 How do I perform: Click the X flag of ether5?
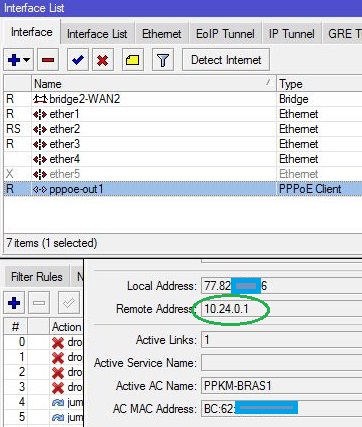point(10,174)
